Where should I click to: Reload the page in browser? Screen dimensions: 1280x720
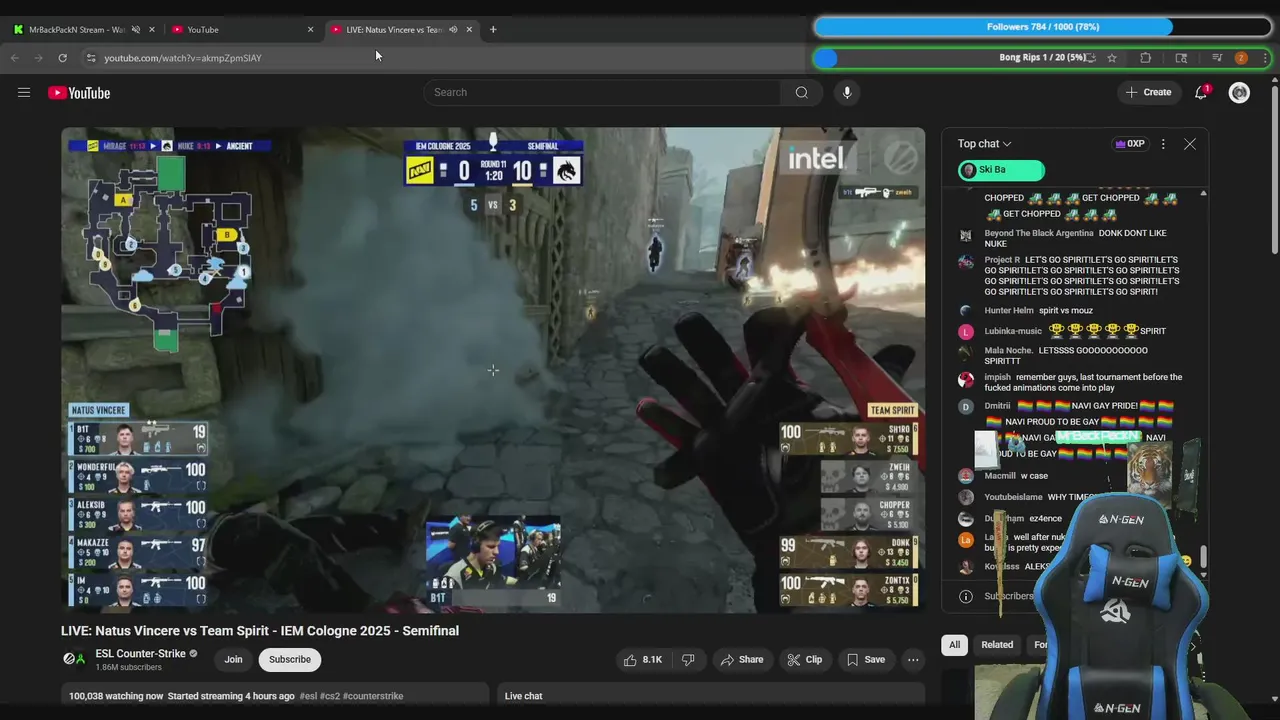62,58
